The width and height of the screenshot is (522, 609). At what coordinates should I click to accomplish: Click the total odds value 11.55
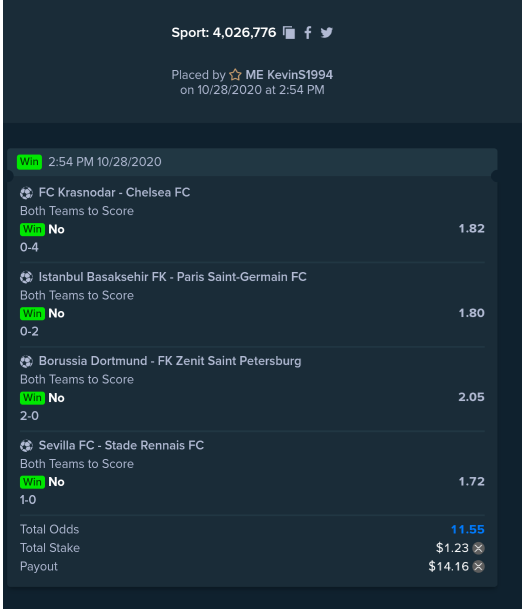click(x=468, y=529)
